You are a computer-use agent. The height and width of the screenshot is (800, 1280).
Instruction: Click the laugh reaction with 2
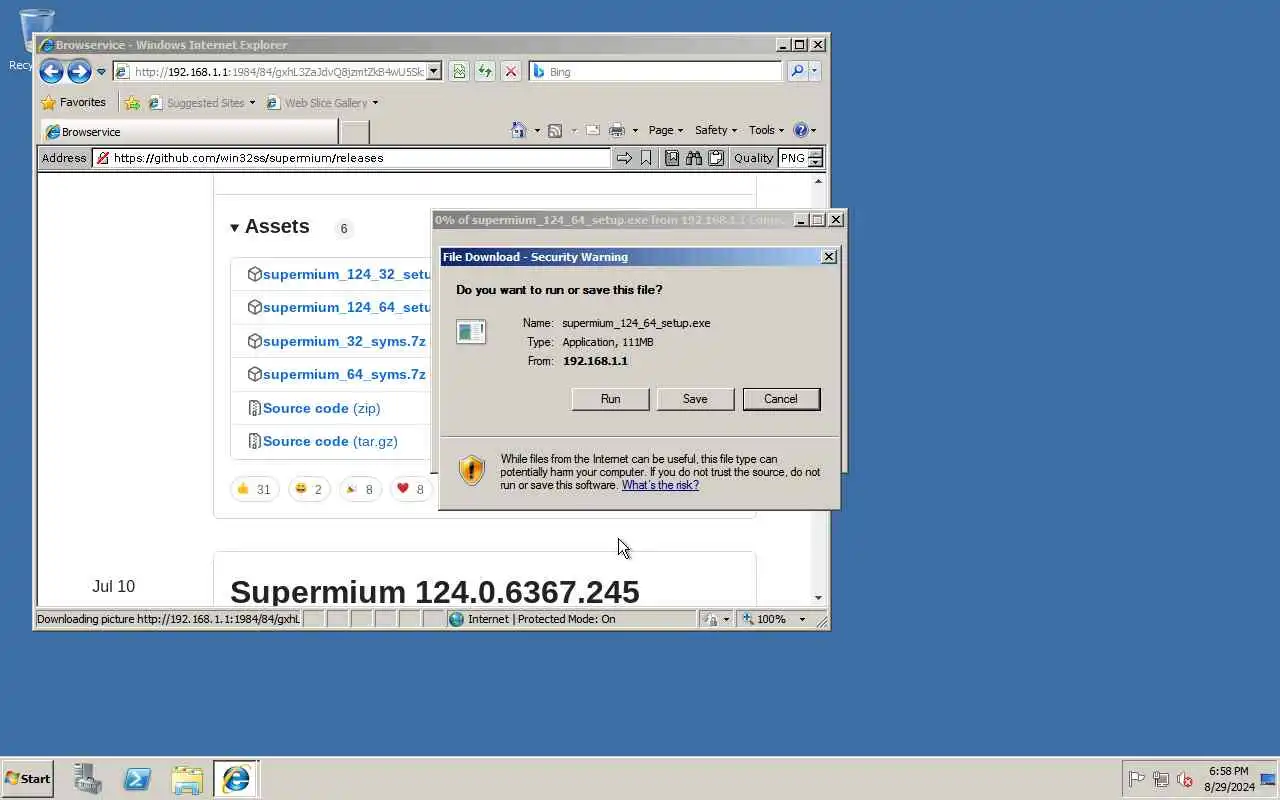(309, 489)
